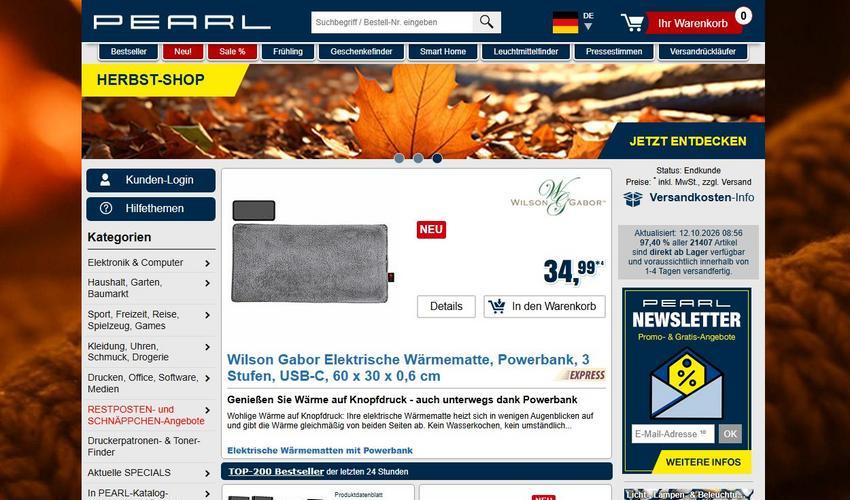Open the Geschenkefinder menu tab
The height and width of the screenshot is (500, 850).
361,52
